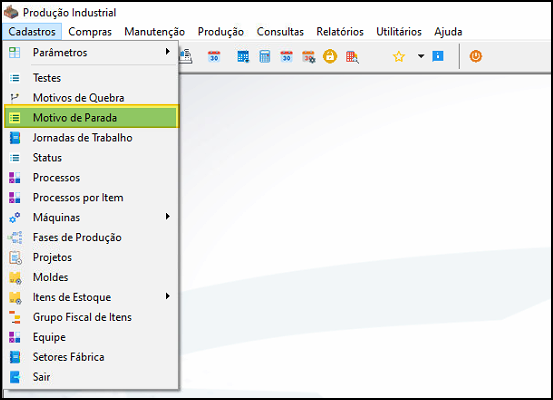Open the Compras menu
Viewport: 553px width, 400px height.
pos(90,32)
